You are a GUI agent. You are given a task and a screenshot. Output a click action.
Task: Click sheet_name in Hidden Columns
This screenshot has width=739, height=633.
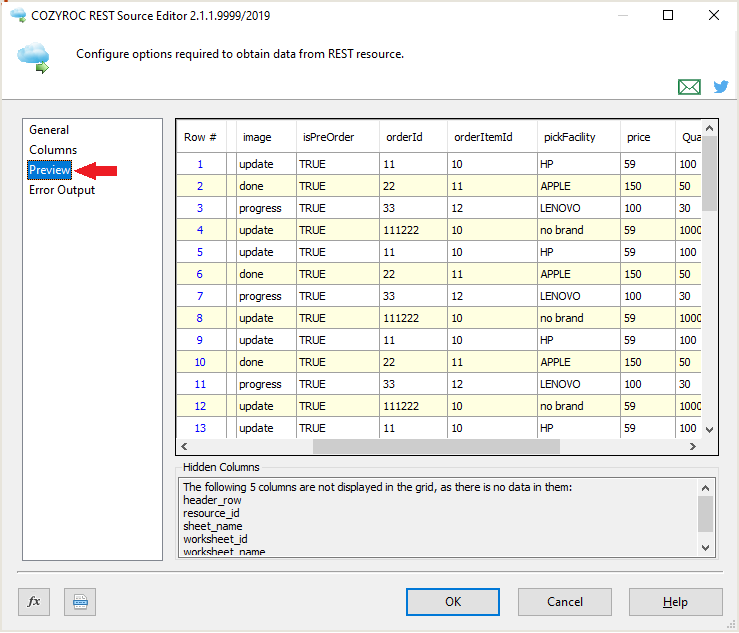(x=213, y=526)
